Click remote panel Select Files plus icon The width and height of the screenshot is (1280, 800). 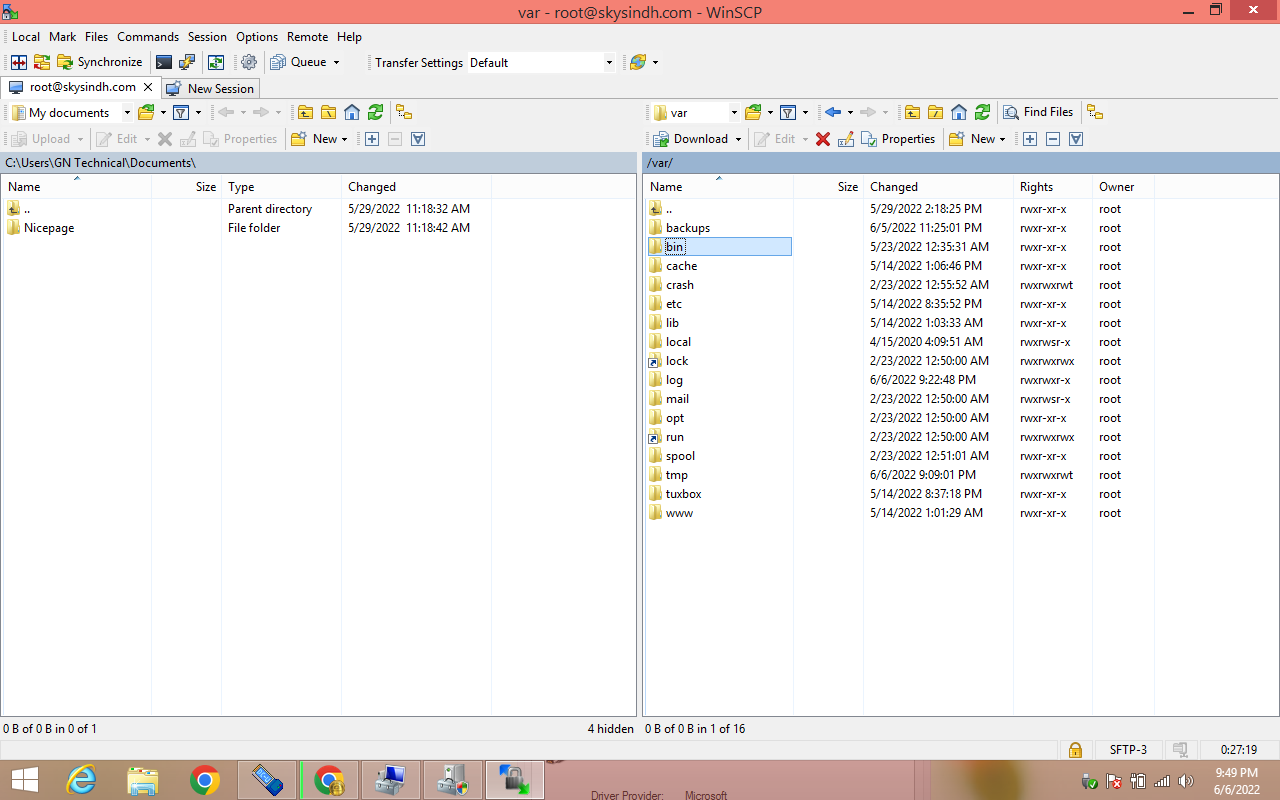point(1030,139)
